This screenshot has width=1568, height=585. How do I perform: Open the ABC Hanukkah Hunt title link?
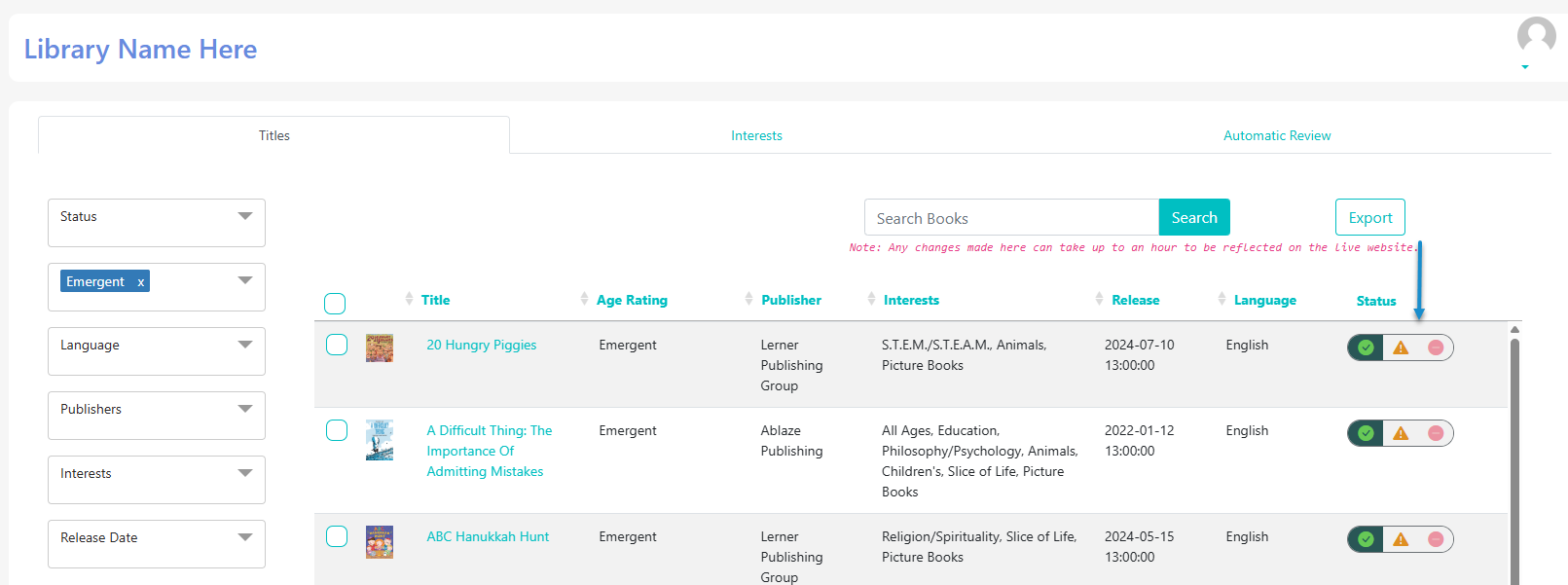(488, 536)
